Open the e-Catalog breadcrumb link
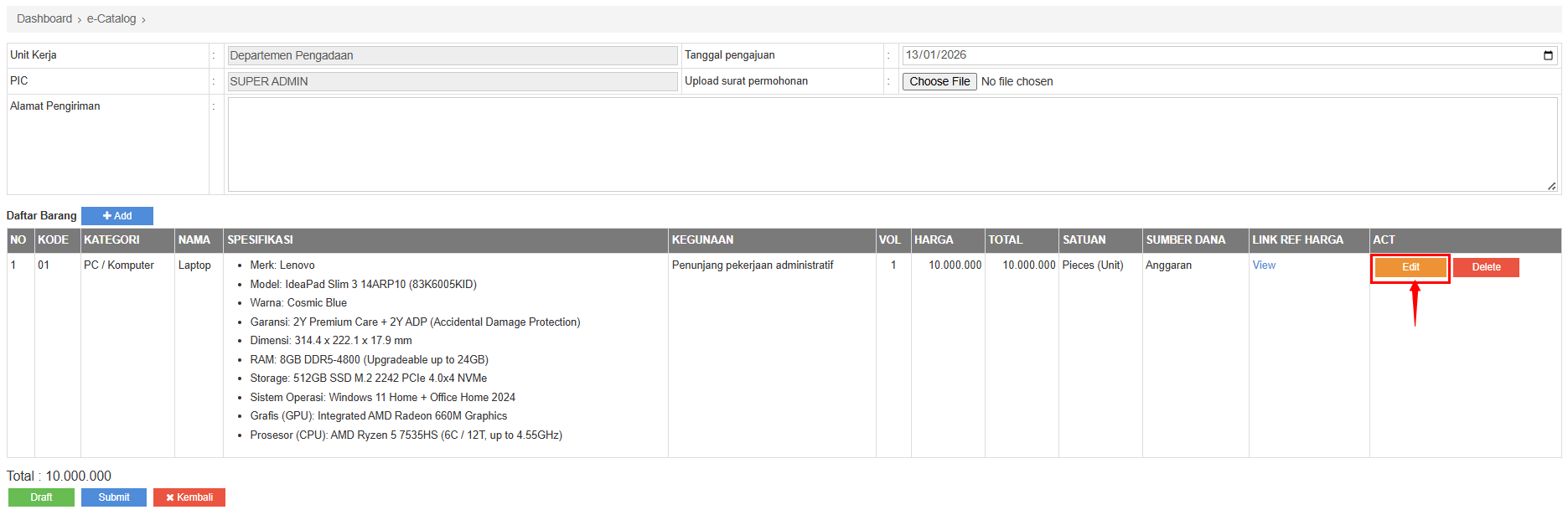1568x515 pixels. coord(111,19)
